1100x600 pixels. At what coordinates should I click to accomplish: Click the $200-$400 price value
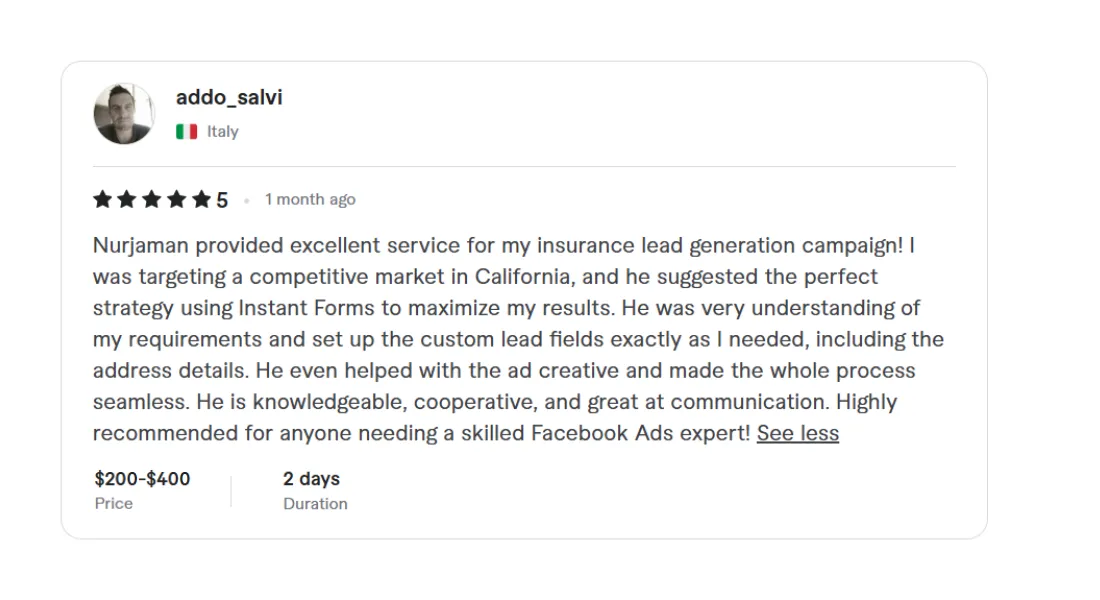142,479
